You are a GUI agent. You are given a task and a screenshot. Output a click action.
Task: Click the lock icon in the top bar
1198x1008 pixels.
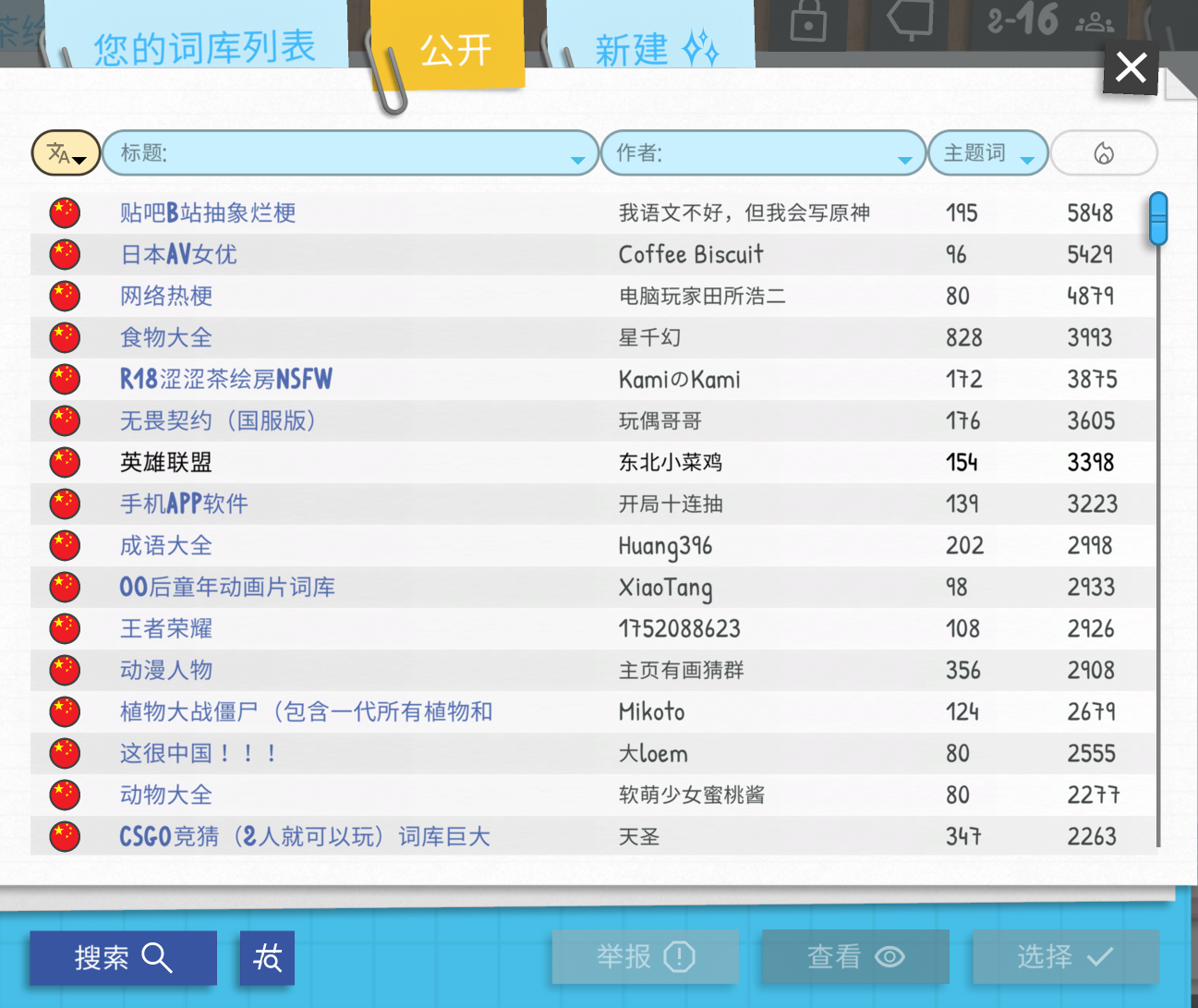point(808,20)
